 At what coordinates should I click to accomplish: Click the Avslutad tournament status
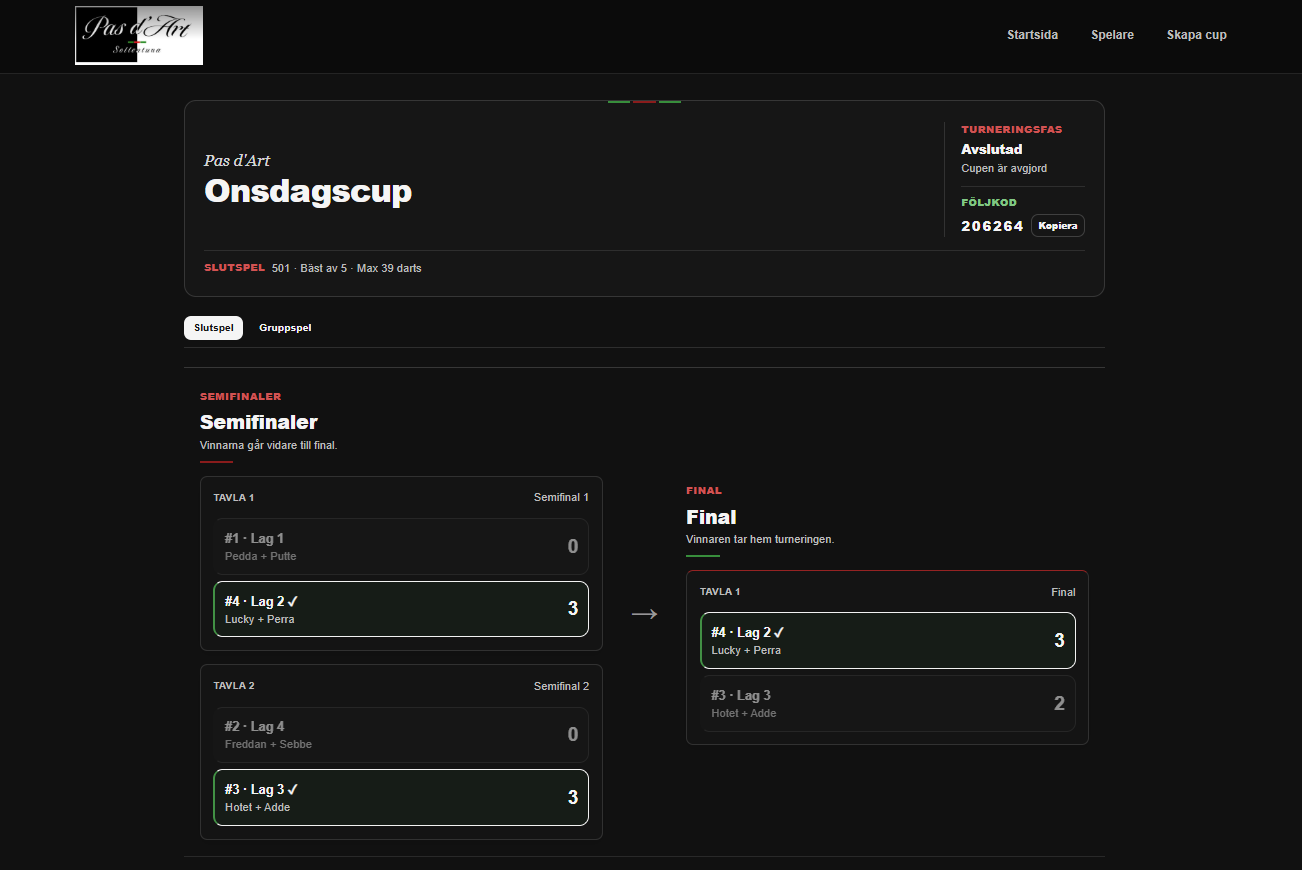click(x=992, y=149)
